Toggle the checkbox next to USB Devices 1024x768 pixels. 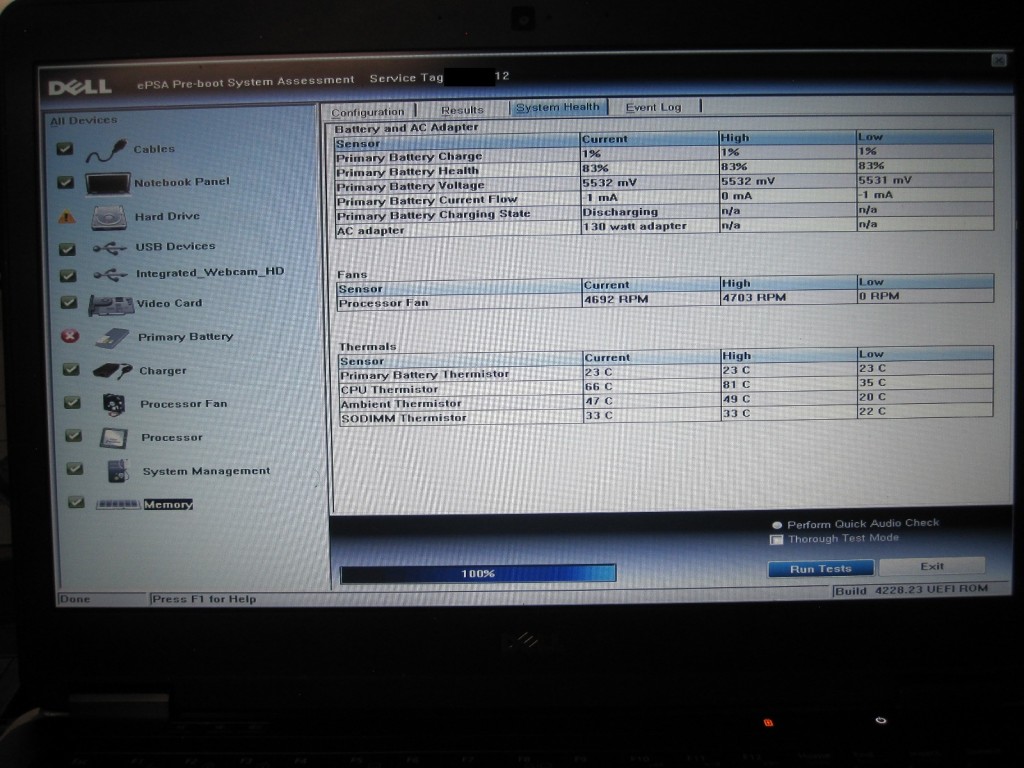pyautogui.click(x=67, y=249)
